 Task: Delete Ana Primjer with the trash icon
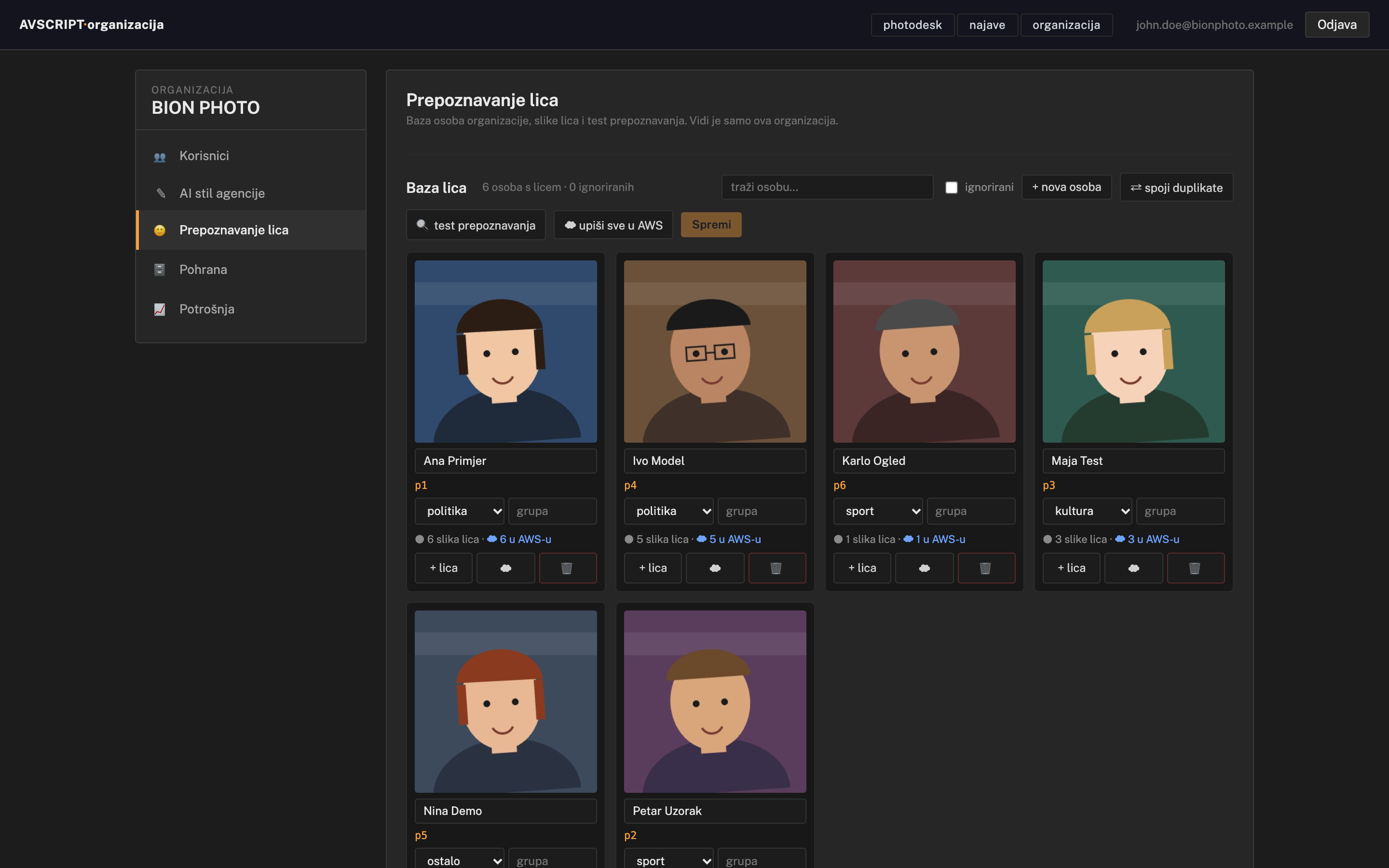567,568
